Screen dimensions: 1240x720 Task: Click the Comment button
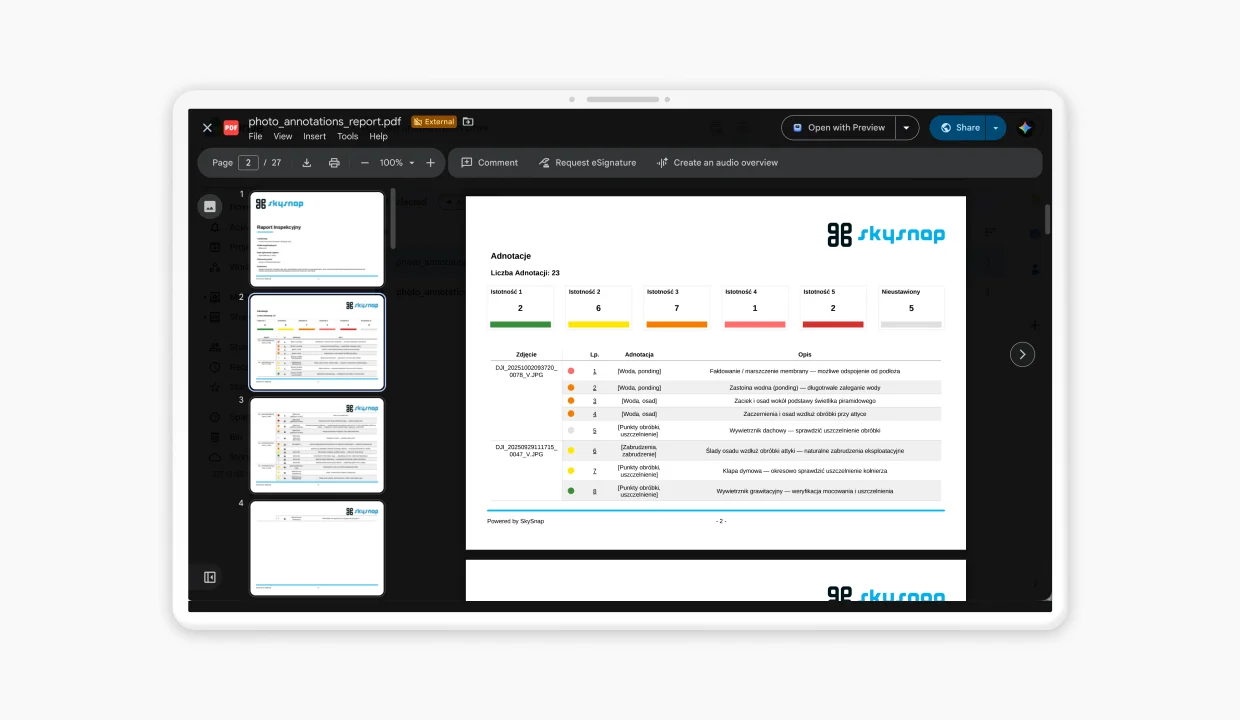pos(490,163)
